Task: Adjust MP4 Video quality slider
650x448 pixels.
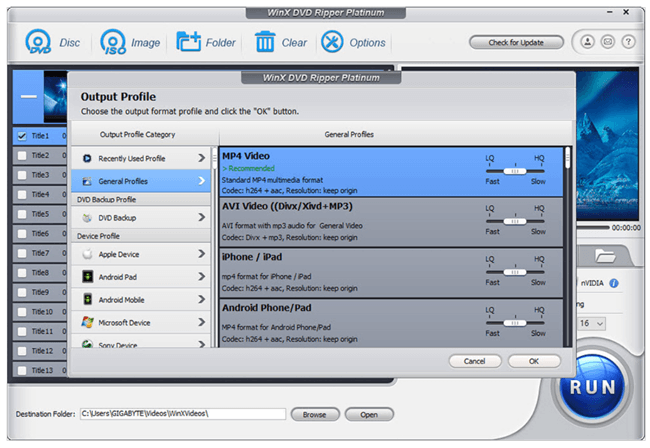Action: point(515,171)
